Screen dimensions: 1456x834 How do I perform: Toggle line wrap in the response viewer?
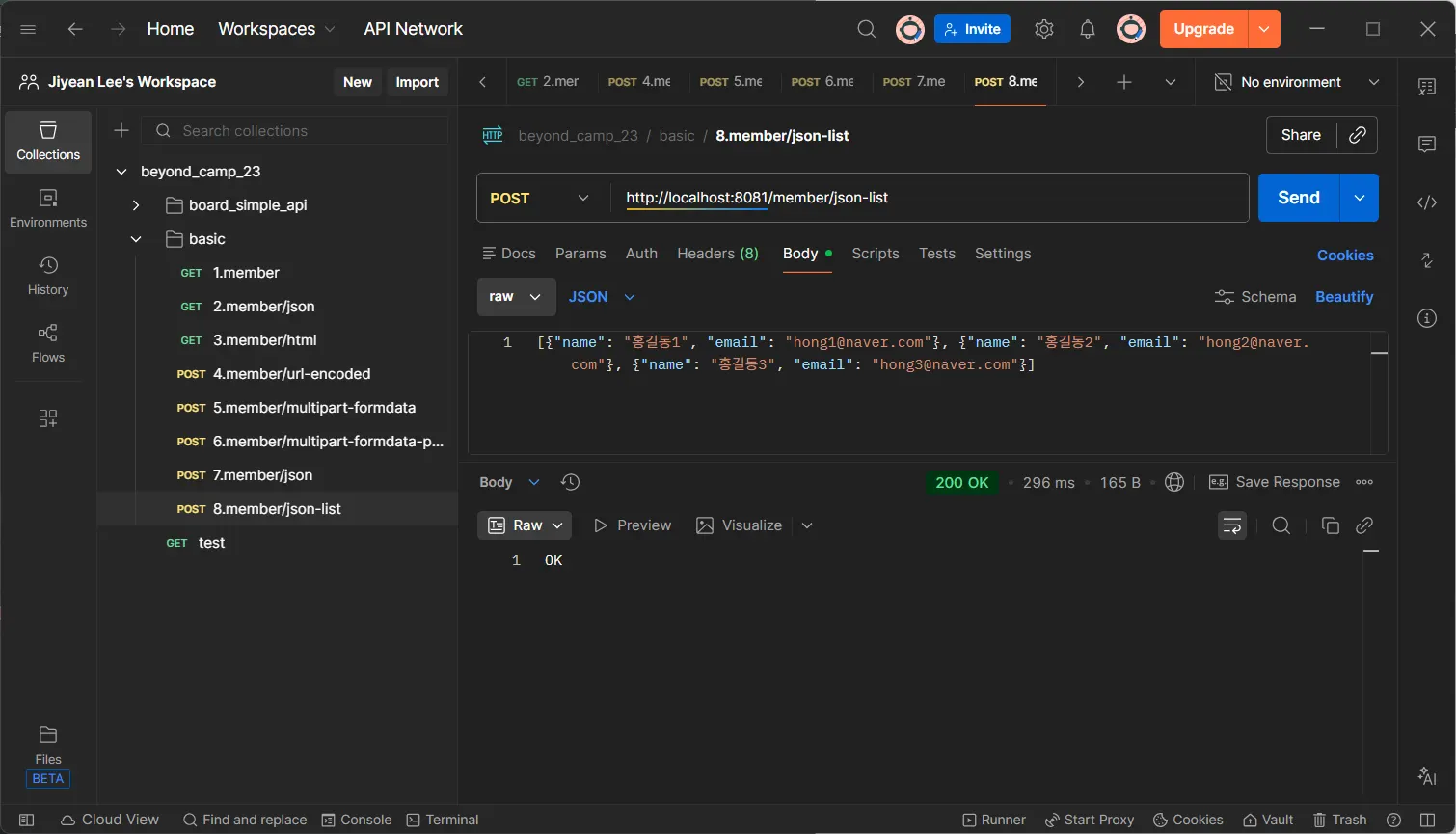click(1232, 525)
